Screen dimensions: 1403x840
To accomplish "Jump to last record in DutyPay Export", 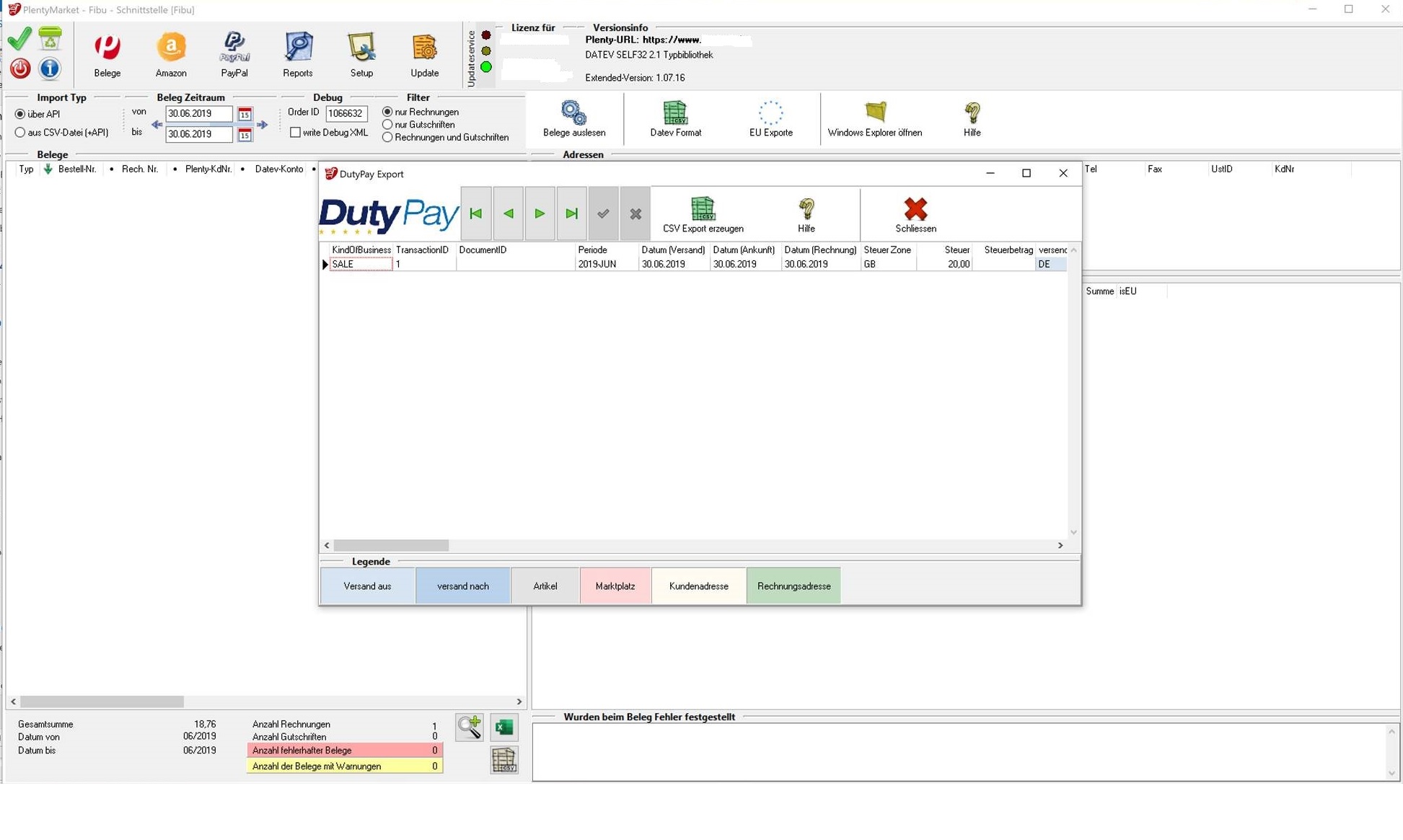I will [x=571, y=213].
